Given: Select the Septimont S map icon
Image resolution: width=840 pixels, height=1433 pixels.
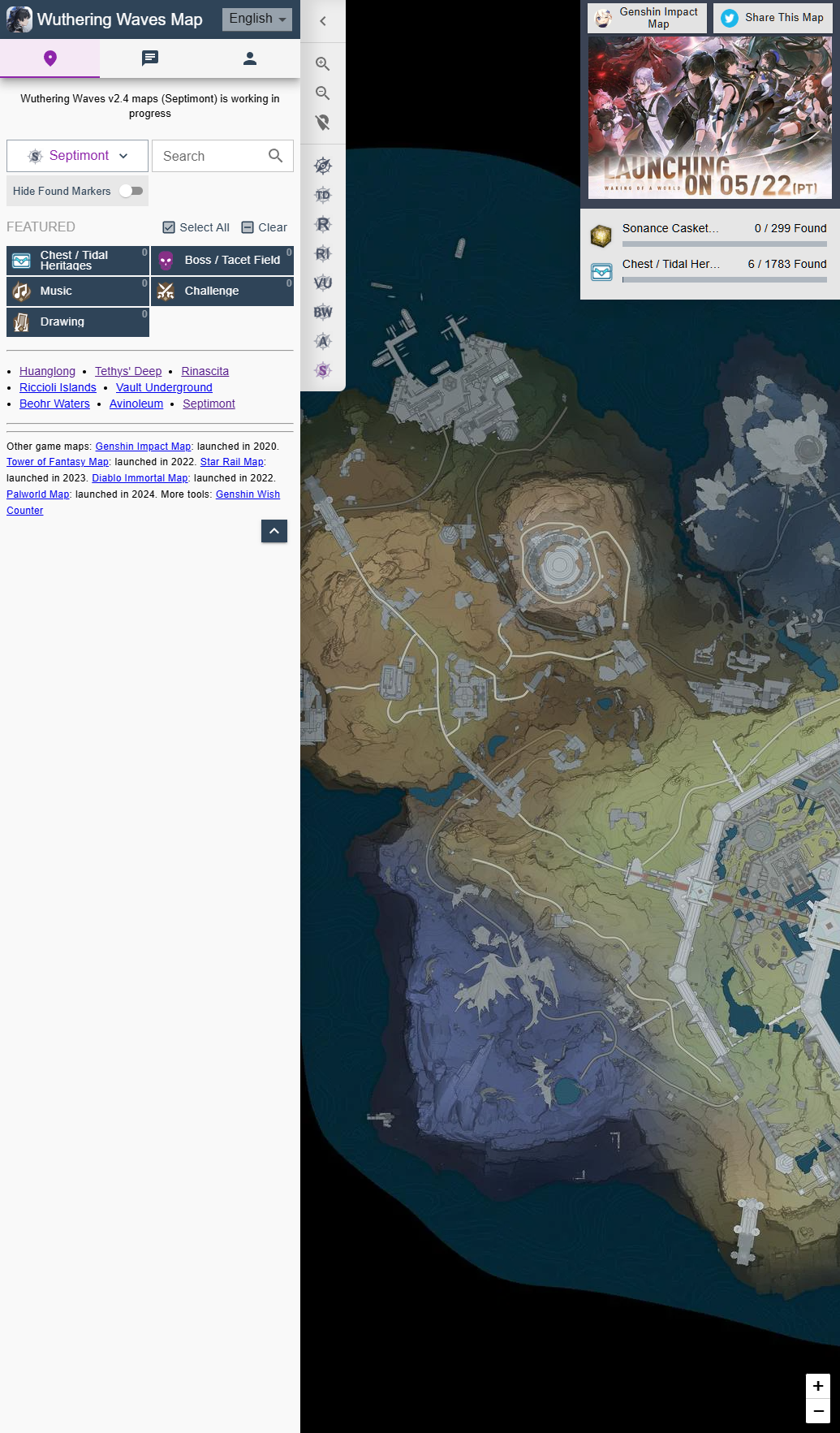Looking at the screenshot, I should [323, 371].
